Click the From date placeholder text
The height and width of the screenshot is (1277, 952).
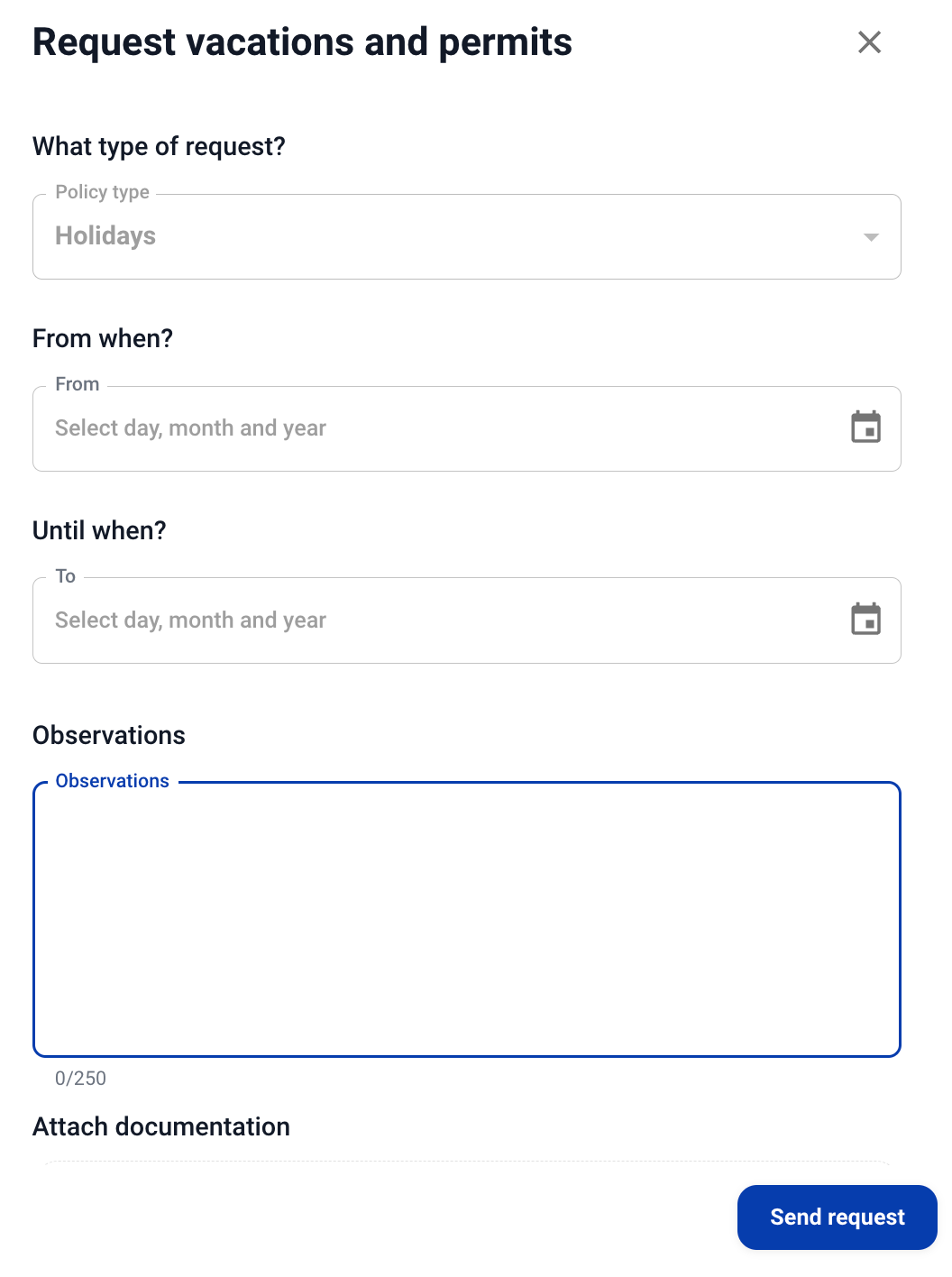click(x=190, y=428)
